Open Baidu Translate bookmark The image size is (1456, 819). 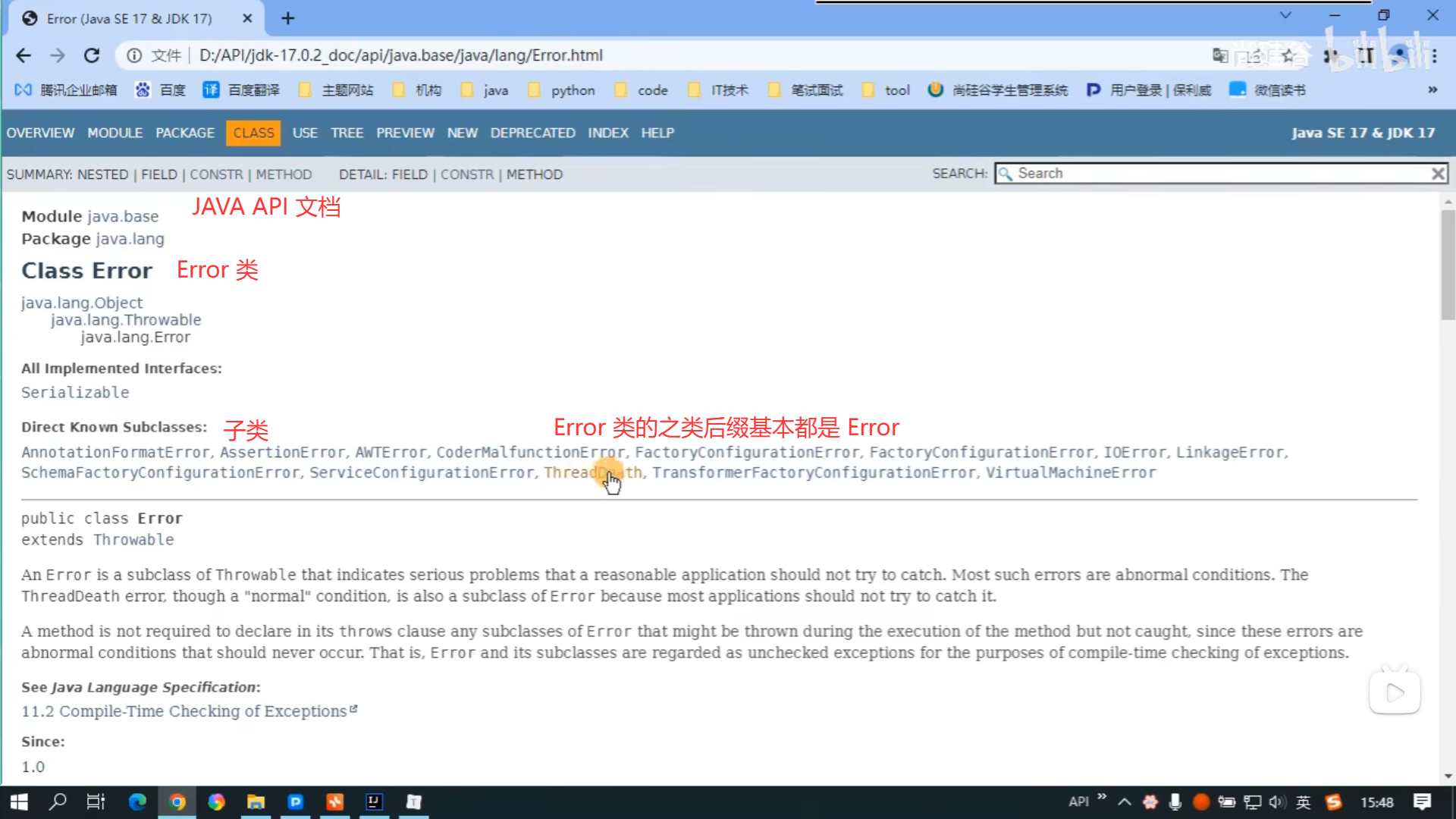(241, 90)
